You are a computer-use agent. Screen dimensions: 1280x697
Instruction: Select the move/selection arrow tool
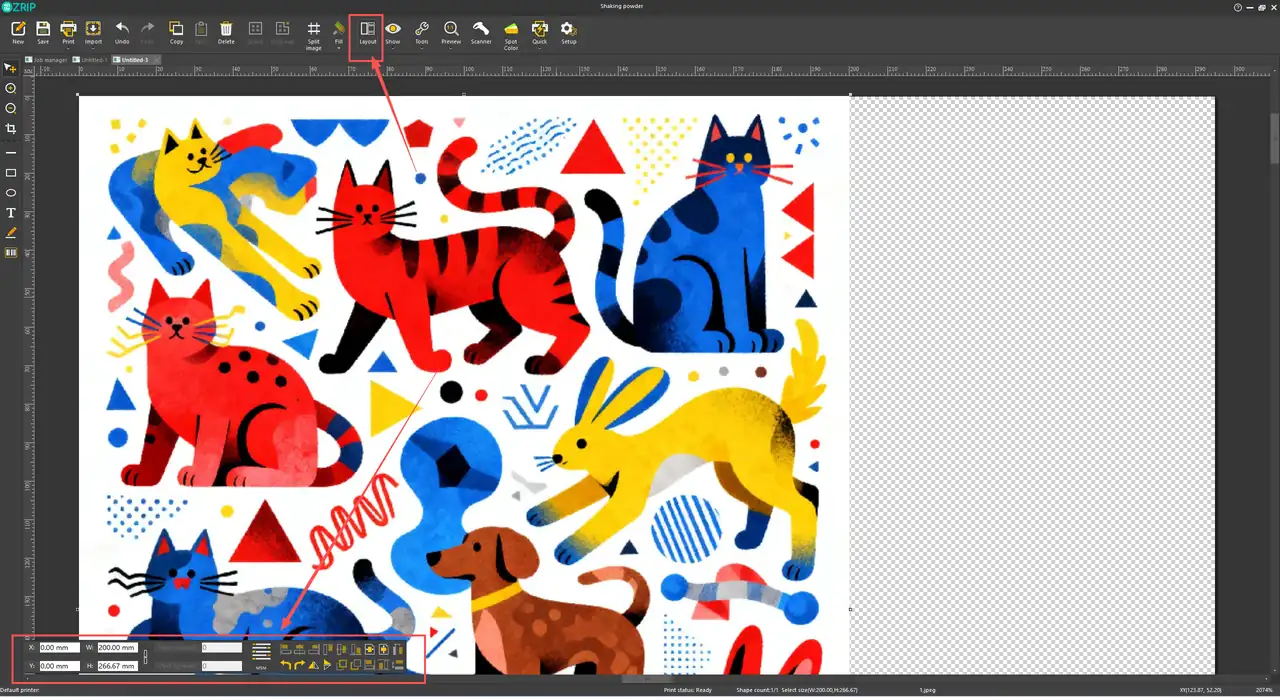11,69
